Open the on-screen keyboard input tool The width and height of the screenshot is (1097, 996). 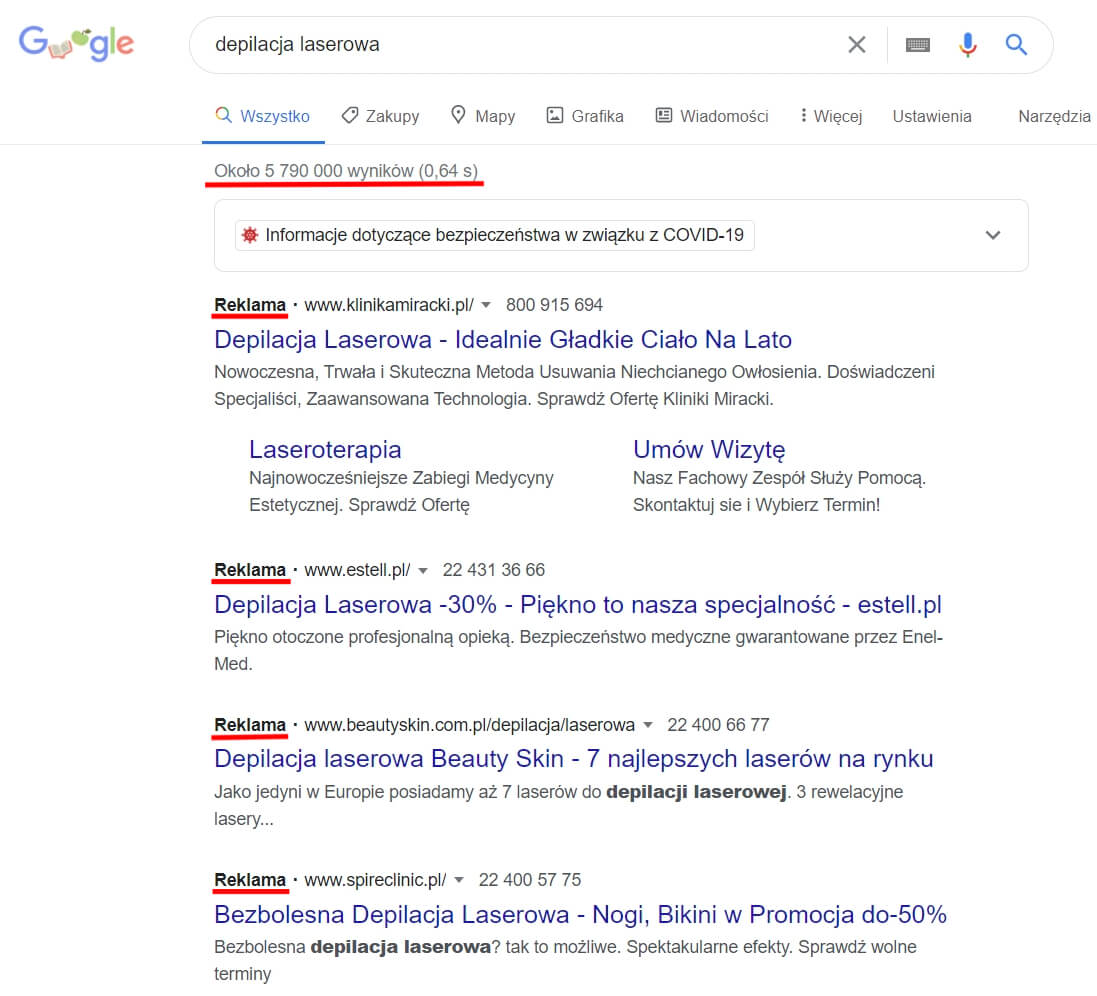click(917, 45)
